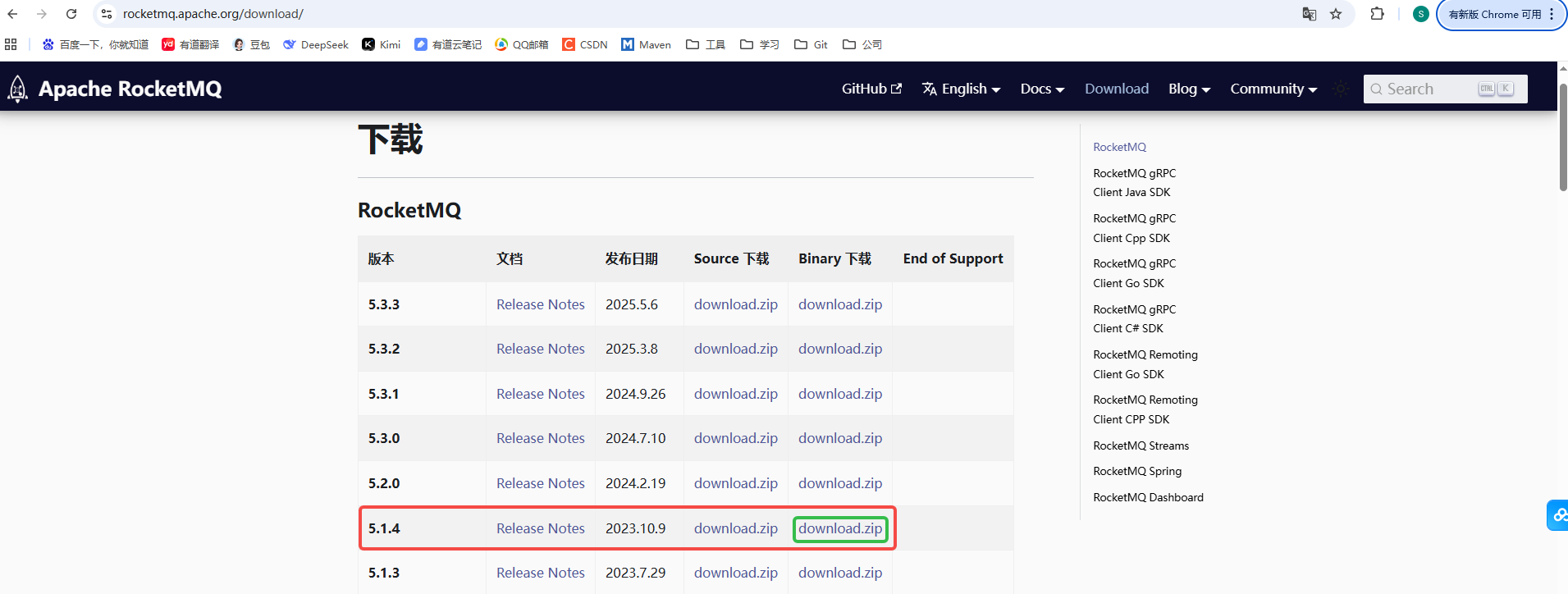Download source zip for version 5.3.3
This screenshot has width=1568, height=594.
[x=736, y=304]
